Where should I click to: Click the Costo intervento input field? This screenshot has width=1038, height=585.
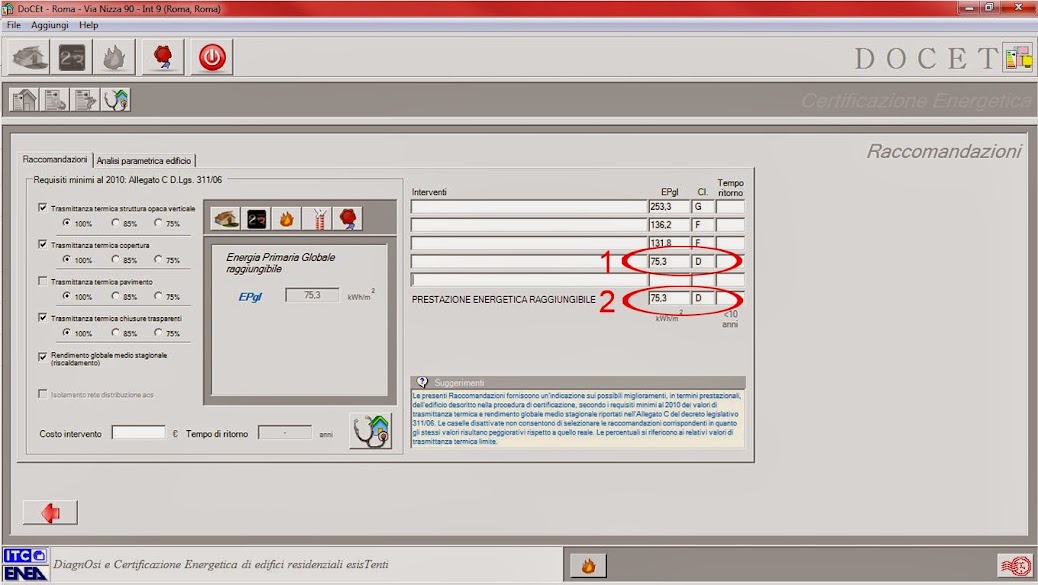138,433
